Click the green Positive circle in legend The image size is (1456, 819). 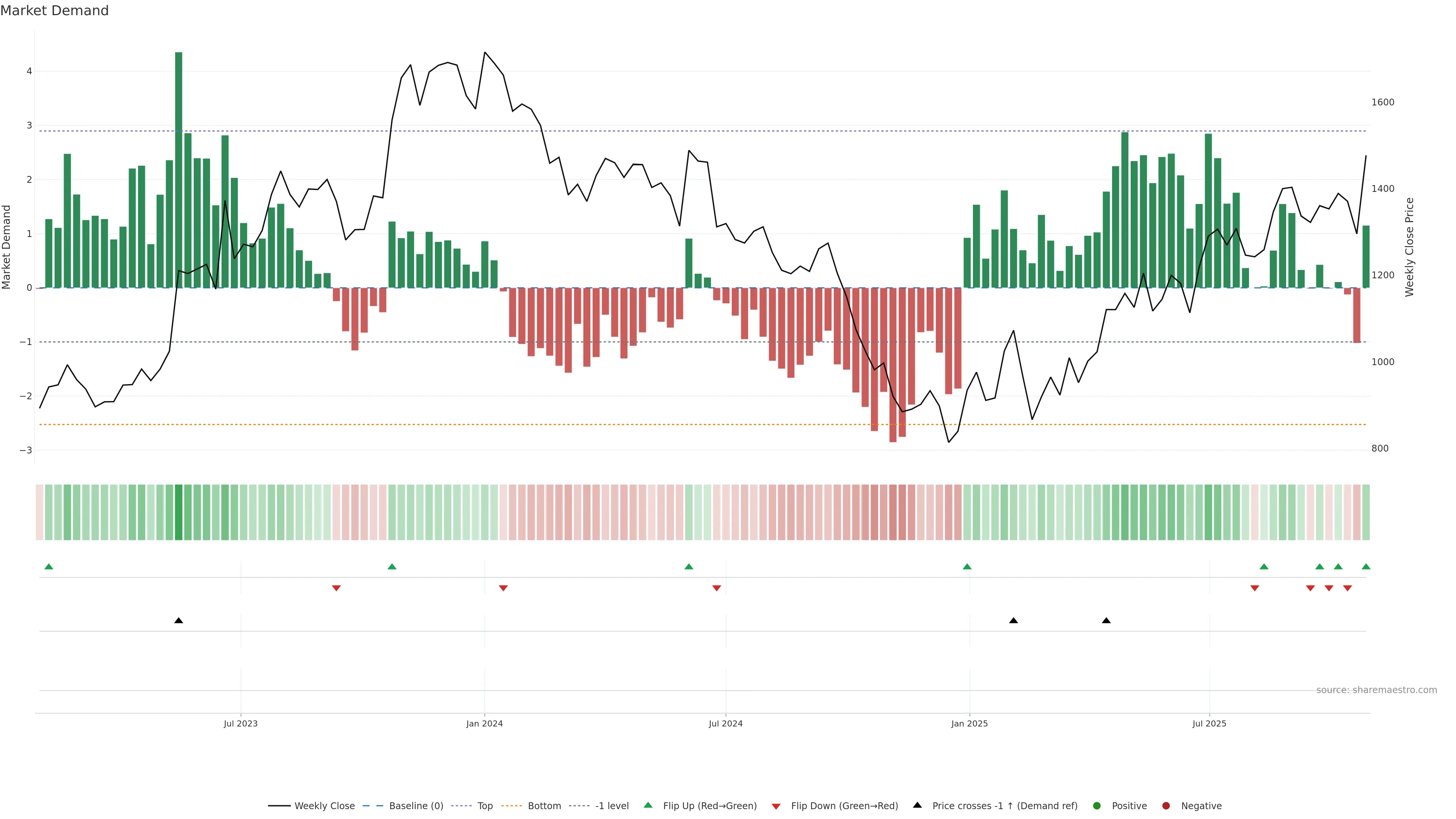pyautogui.click(x=1097, y=805)
